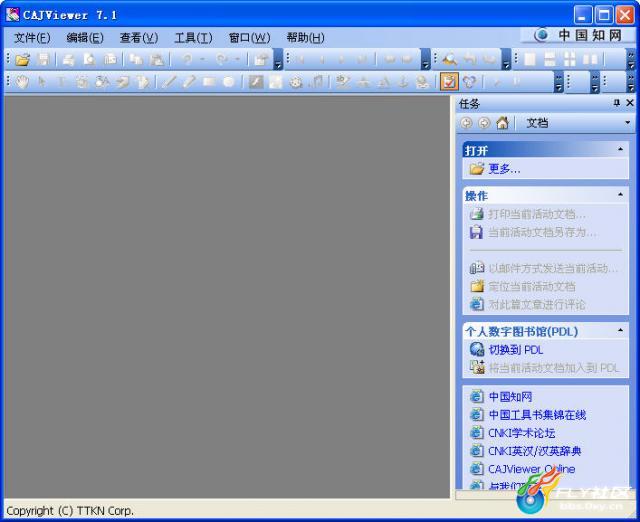Open the CNKI英汉/汉英辞典 link
The width and height of the screenshot is (640, 522).
(534, 451)
